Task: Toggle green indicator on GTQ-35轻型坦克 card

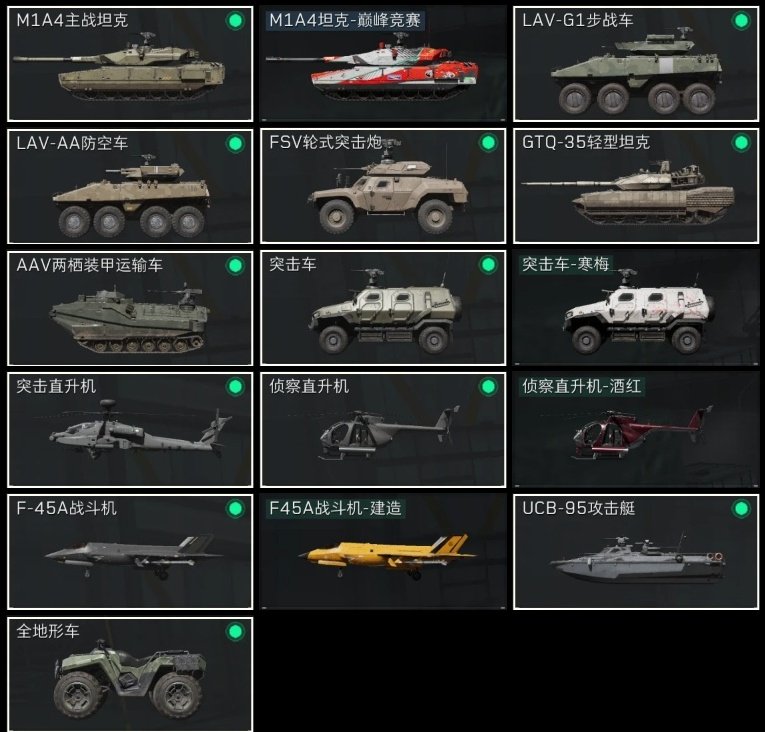Action: coord(741,142)
